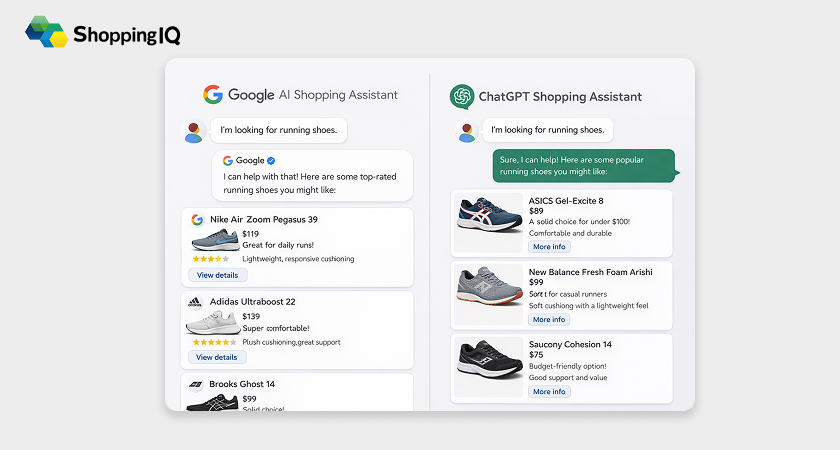Click the Saucony Cohesion 14 shoe image

tap(489, 367)
